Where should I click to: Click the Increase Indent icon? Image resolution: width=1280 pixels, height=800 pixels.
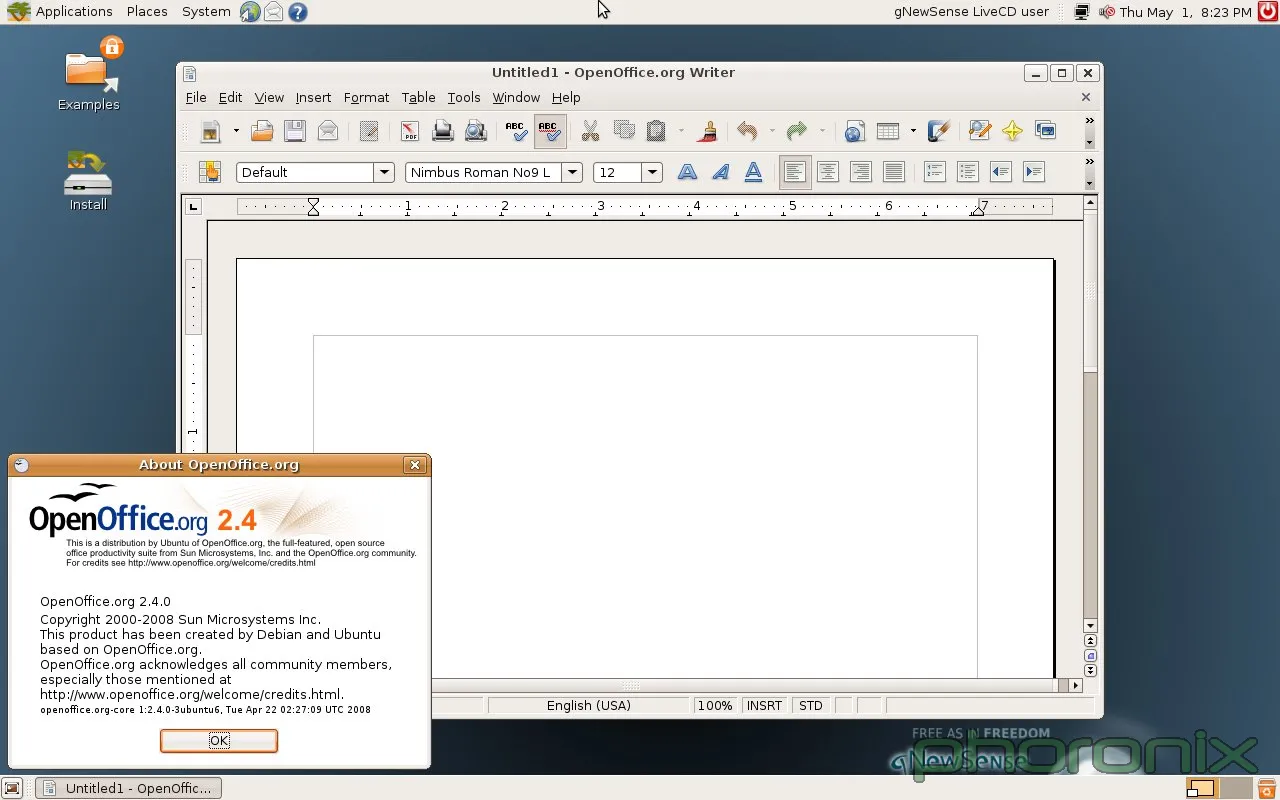pyautogui.click(x=1033, y=172)
